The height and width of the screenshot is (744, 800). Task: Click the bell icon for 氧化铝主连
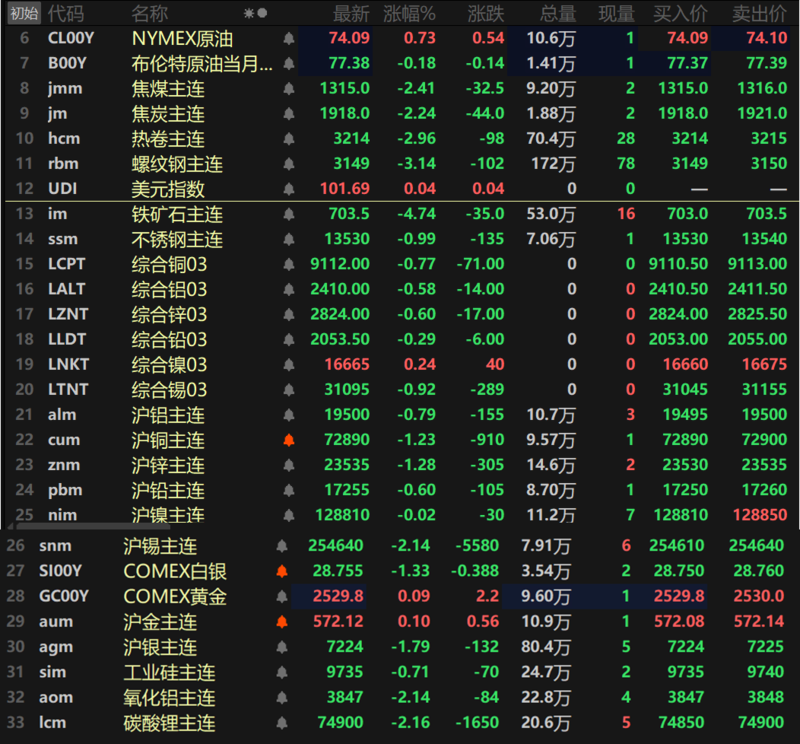click(282, 698)
